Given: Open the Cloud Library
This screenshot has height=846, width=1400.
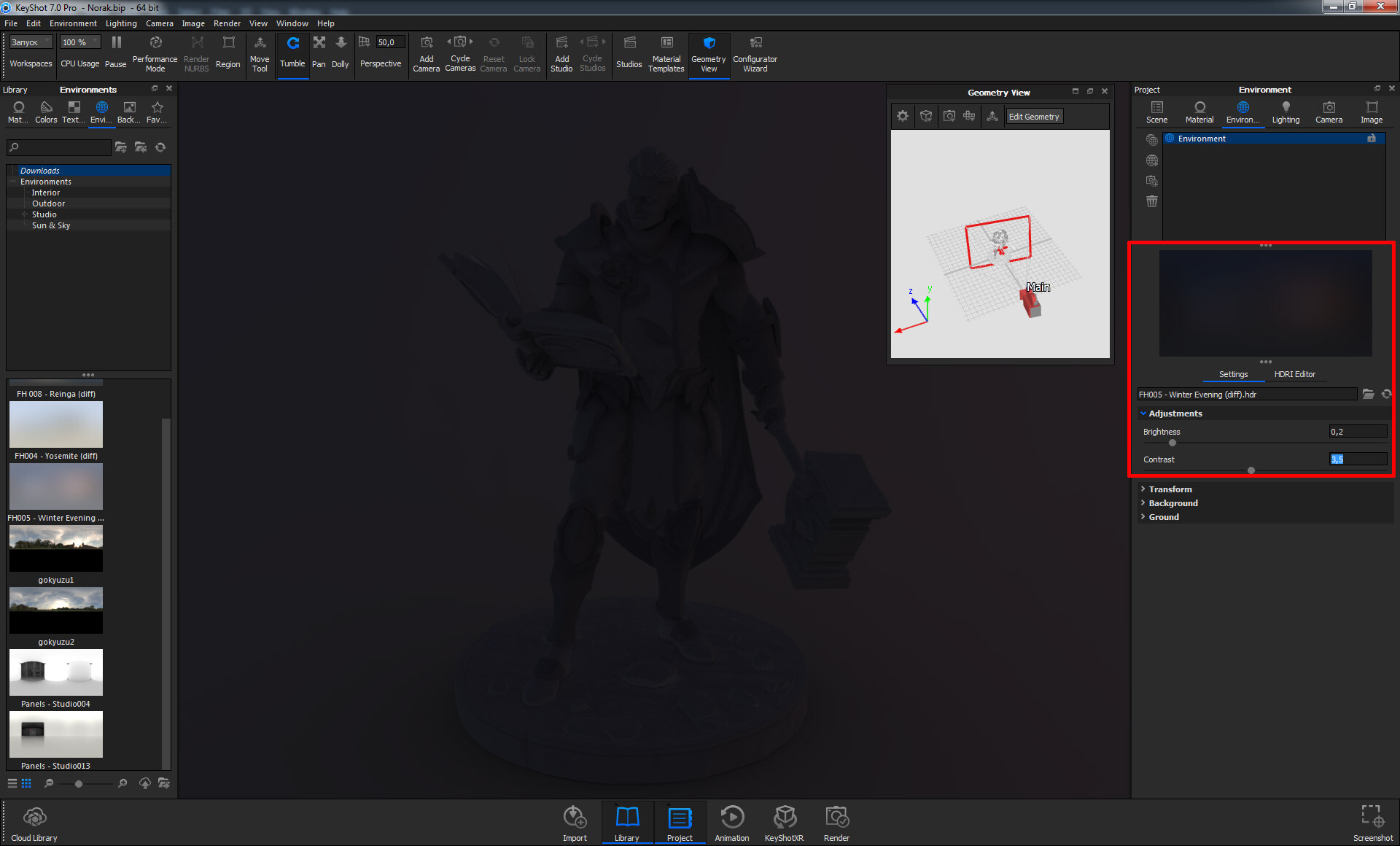Looking at the screenshot, I should tap(34, 823).
